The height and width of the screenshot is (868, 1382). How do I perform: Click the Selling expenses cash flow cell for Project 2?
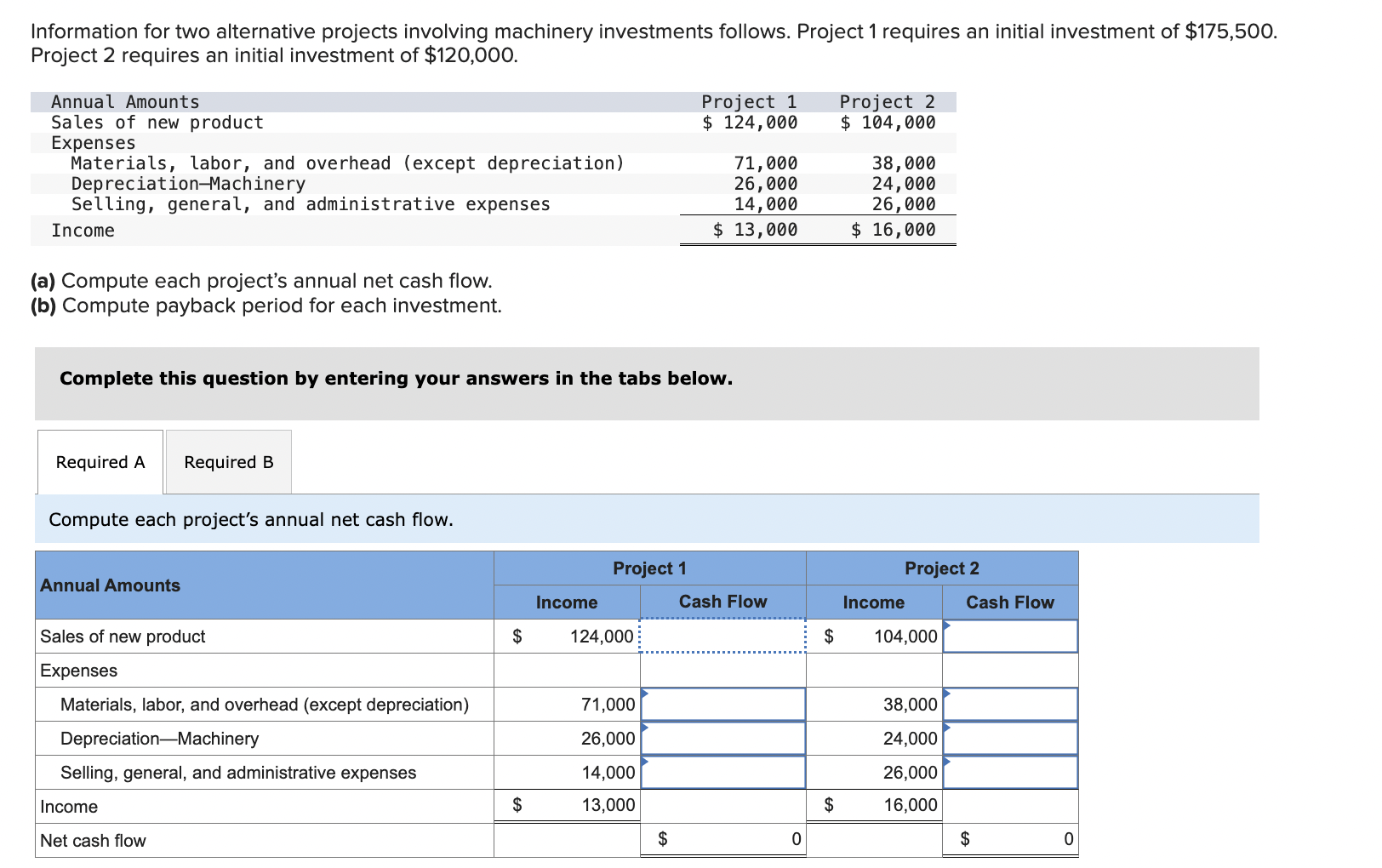point(1010,772)
